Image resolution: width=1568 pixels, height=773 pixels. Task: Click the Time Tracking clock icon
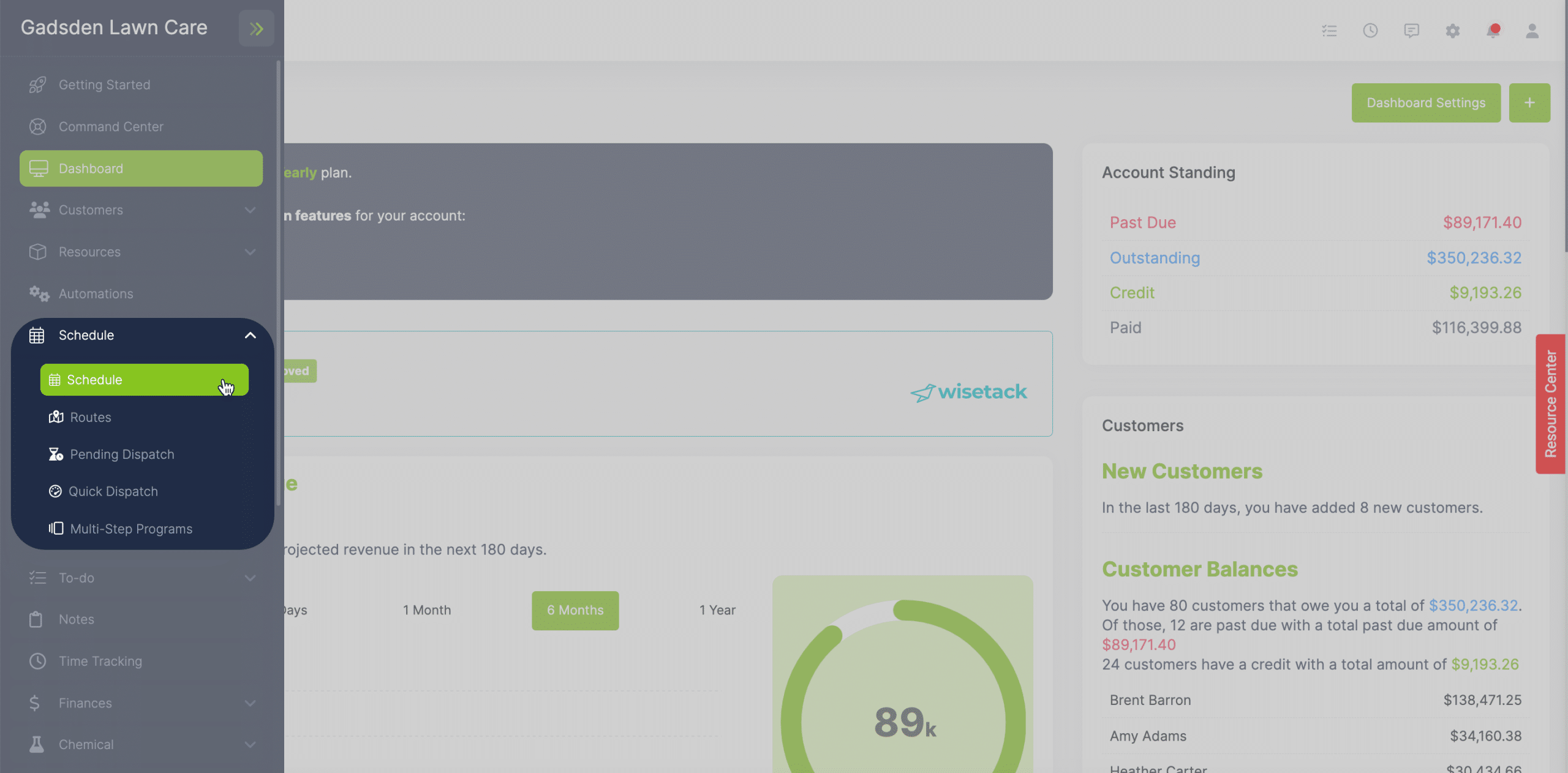click(x=37, y=661)
